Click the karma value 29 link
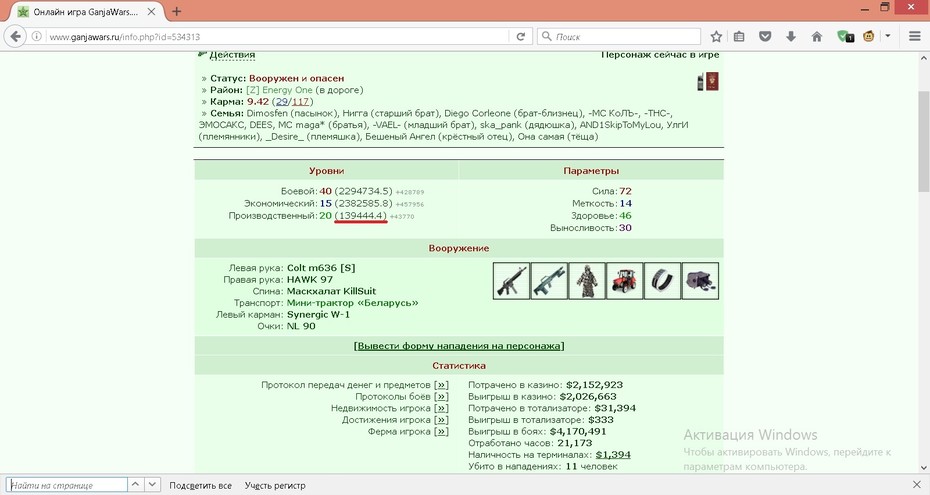The image size is (930, 495). point(282,102)
